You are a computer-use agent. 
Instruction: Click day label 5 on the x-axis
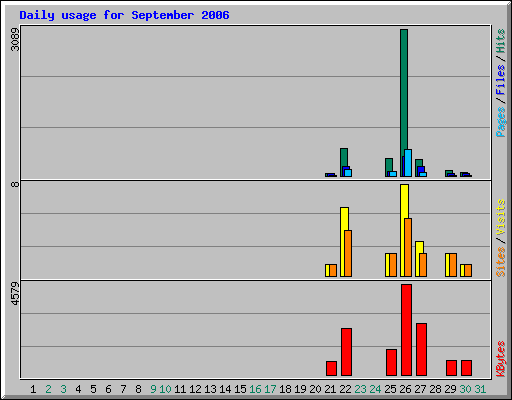(x=93, y=389)
